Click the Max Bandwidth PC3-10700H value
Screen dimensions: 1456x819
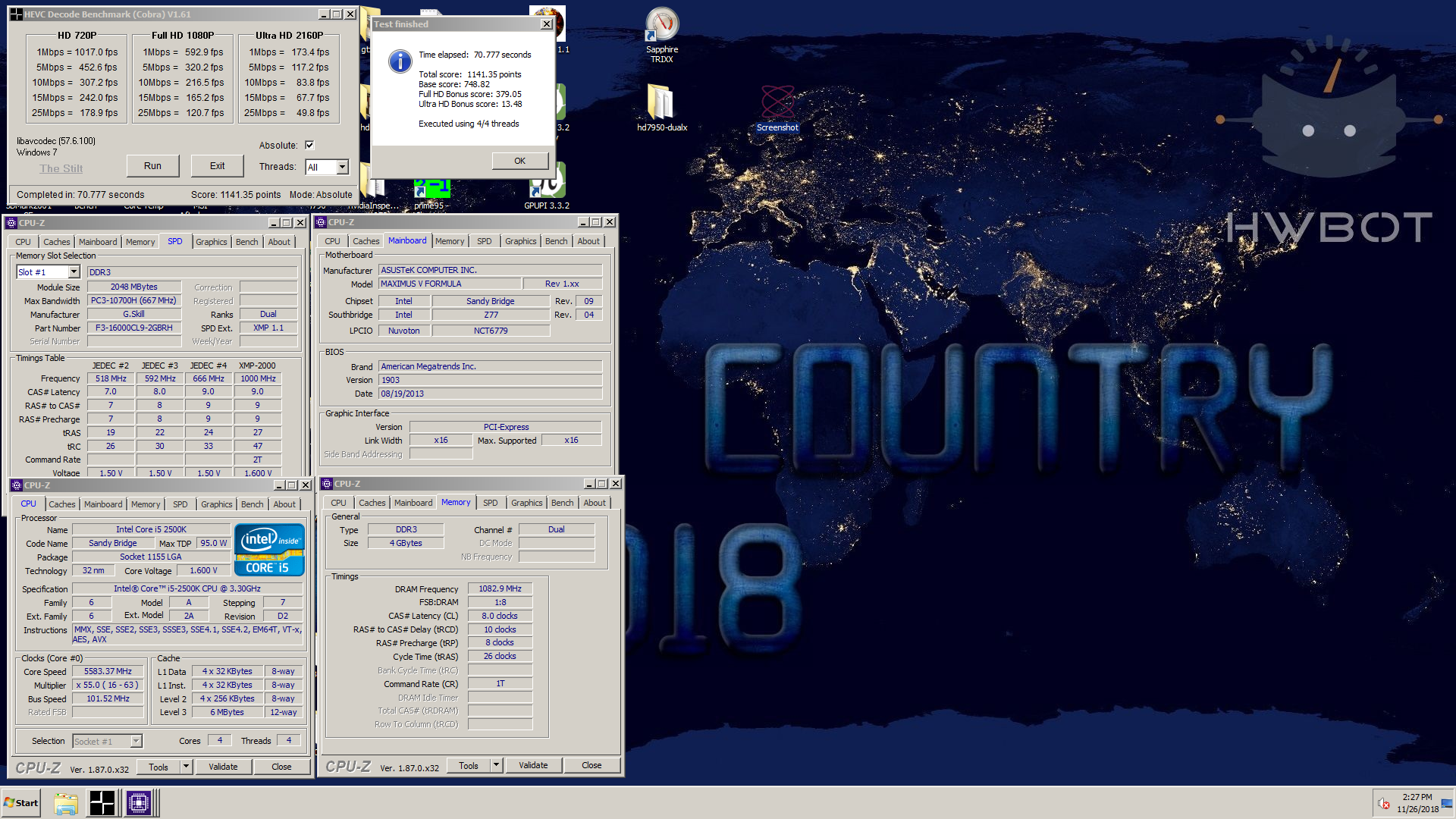[x=133, y=300]
